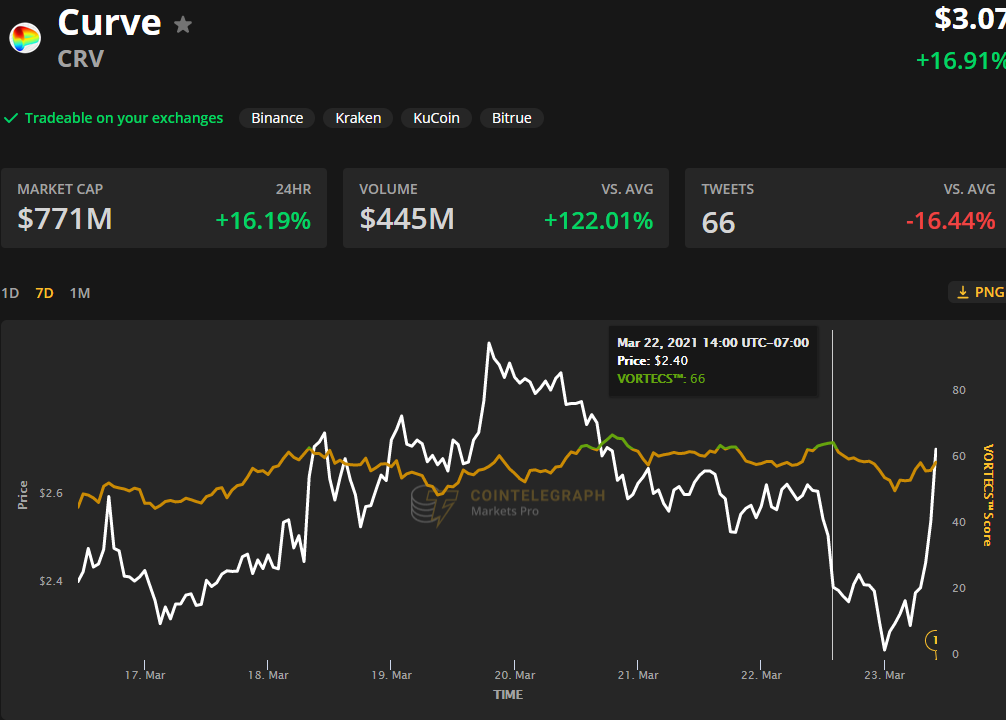Click the 18. Mar date axis label
This screenshot has width=1006, height=720.
(x=268, y=675)
